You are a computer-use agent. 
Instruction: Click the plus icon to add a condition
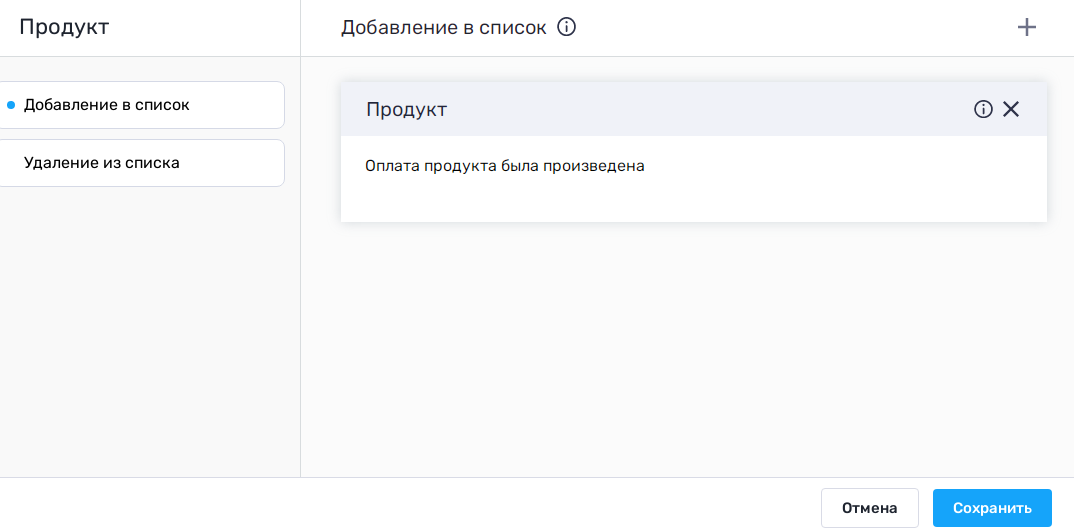coord(1026,28)
